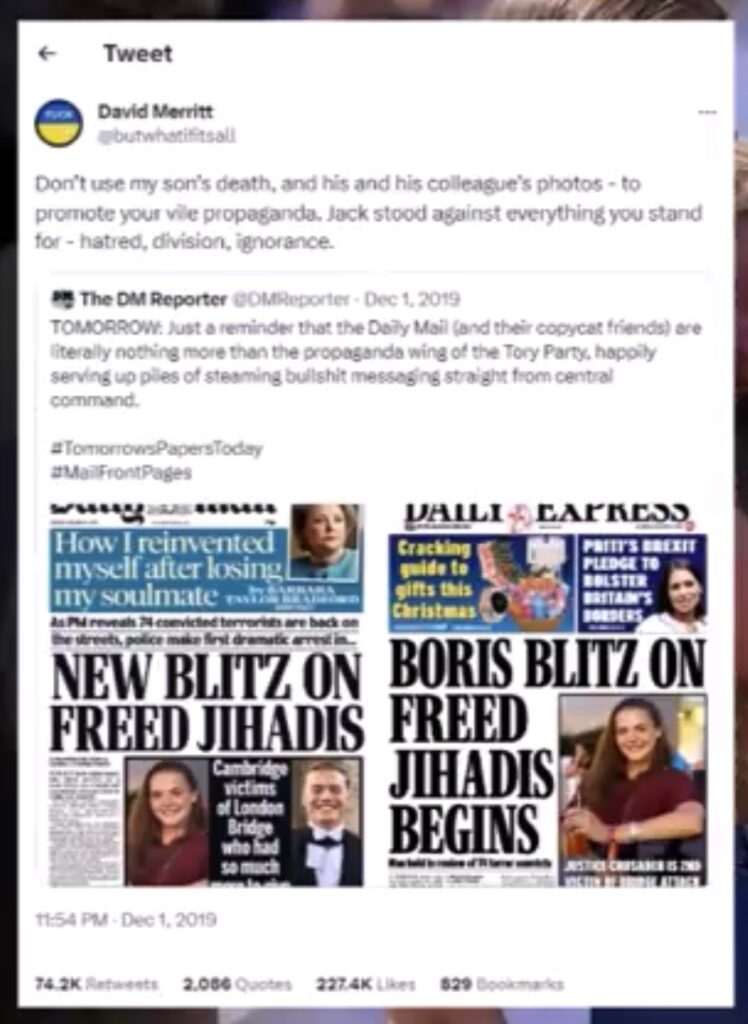Open the @butwhatifitsall handle

pyautogui.click(x=167, y=136)
